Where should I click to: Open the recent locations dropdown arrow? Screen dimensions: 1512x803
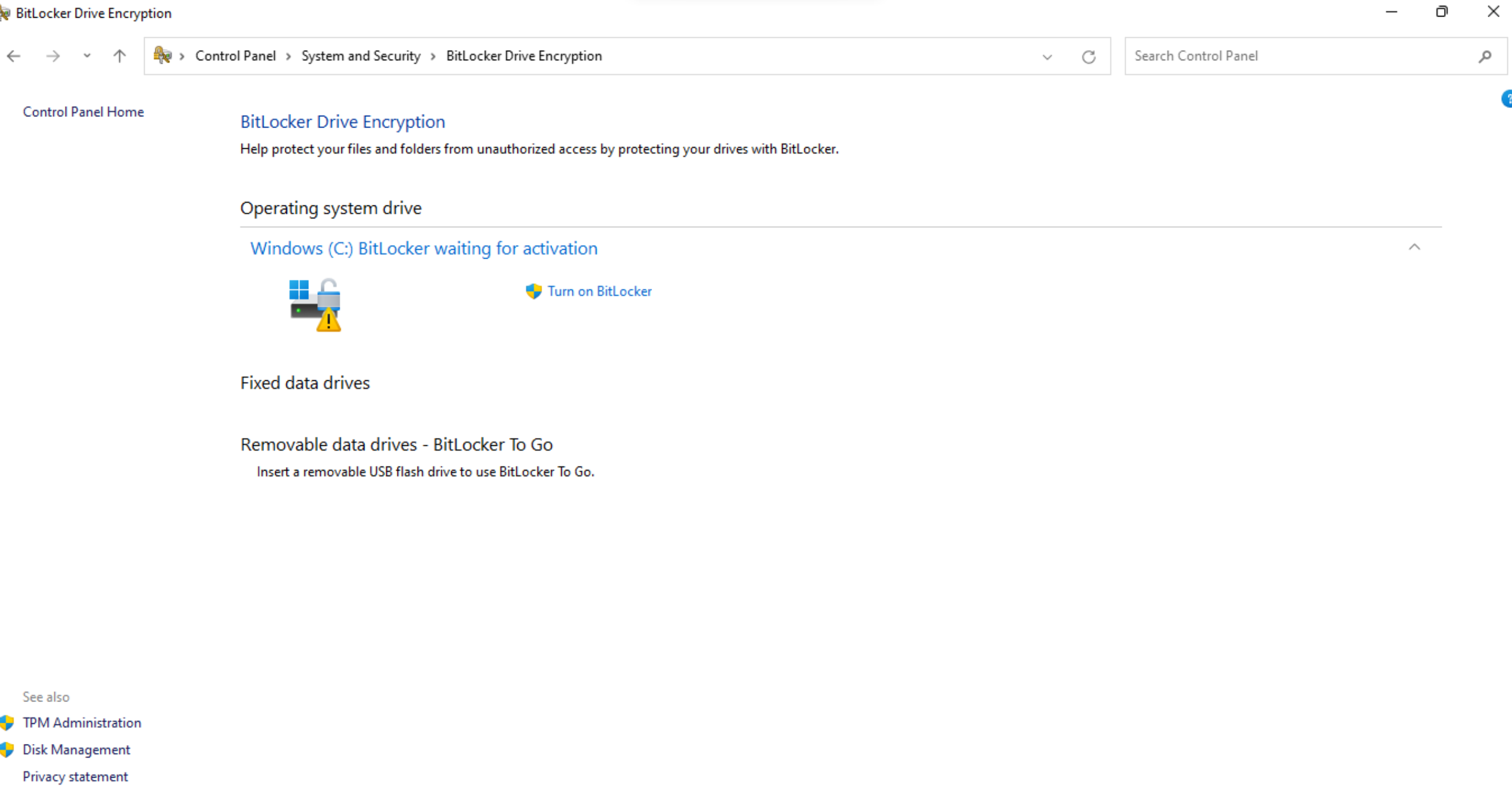[x=86, y=56]
